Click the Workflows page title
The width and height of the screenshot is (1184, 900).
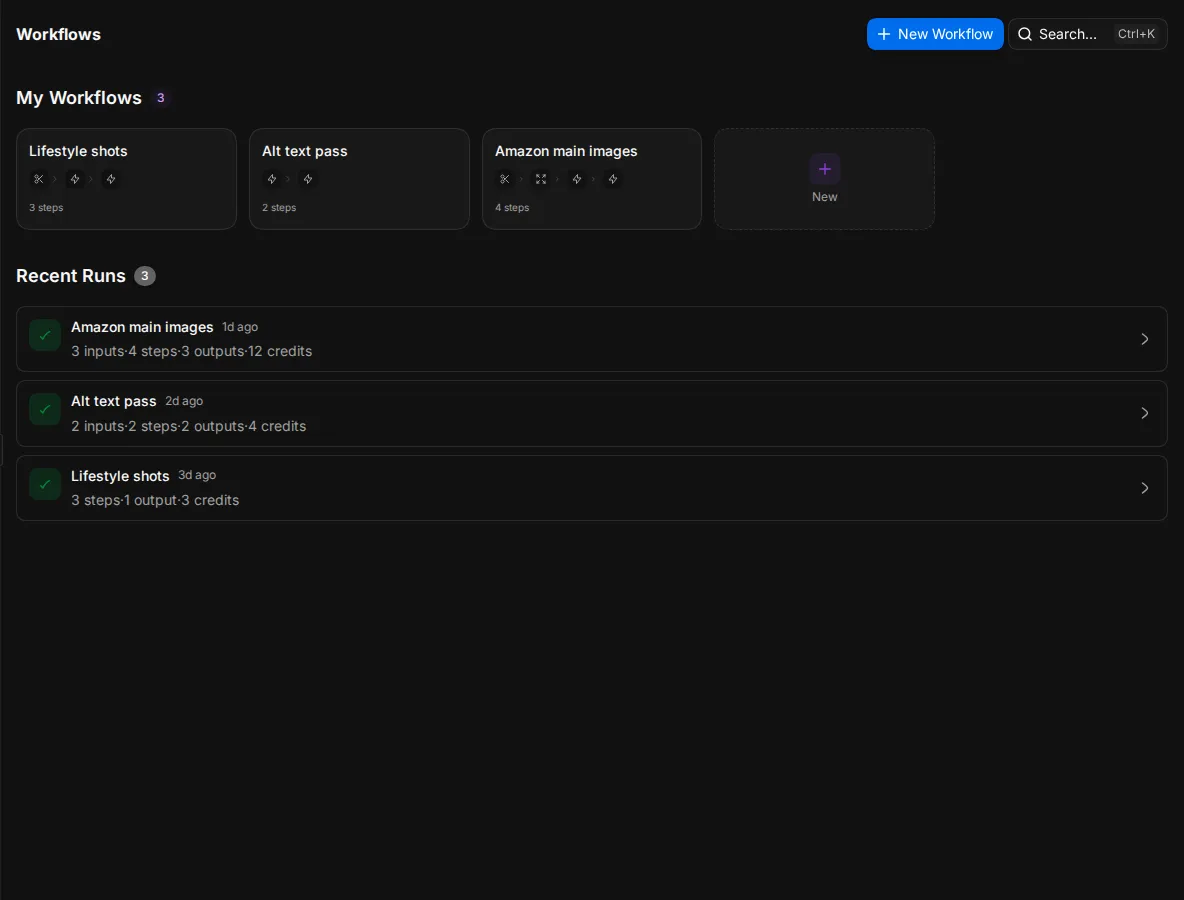click(58, 34)
